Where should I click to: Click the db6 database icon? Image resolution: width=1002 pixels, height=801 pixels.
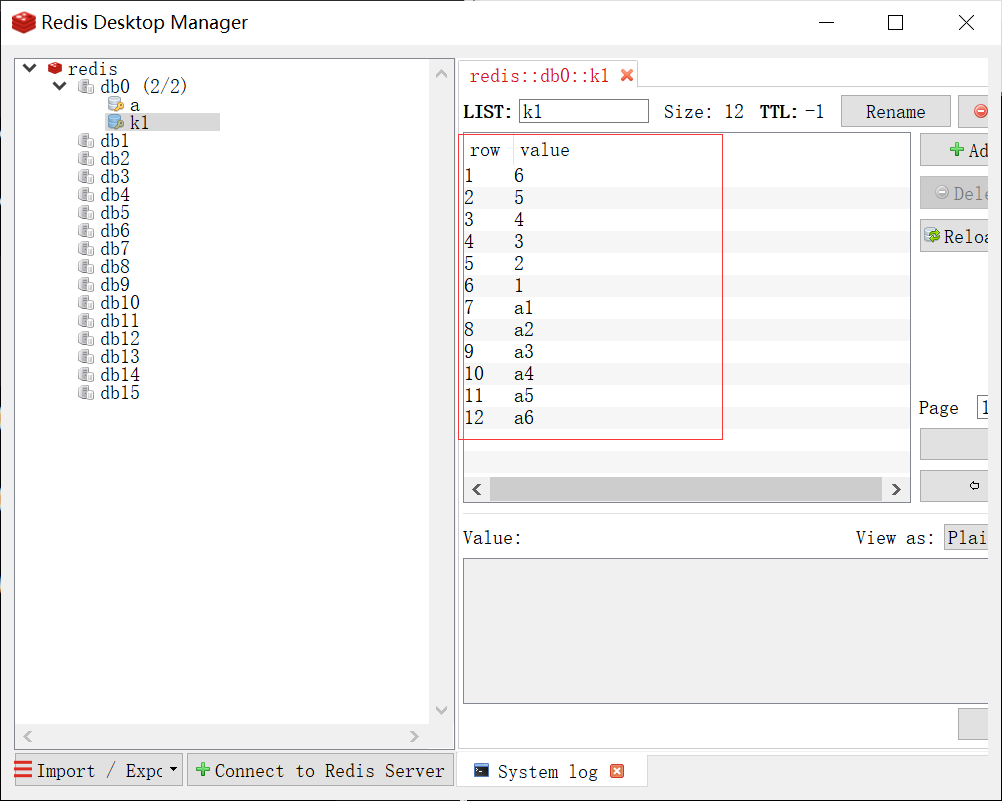point(86,230)
